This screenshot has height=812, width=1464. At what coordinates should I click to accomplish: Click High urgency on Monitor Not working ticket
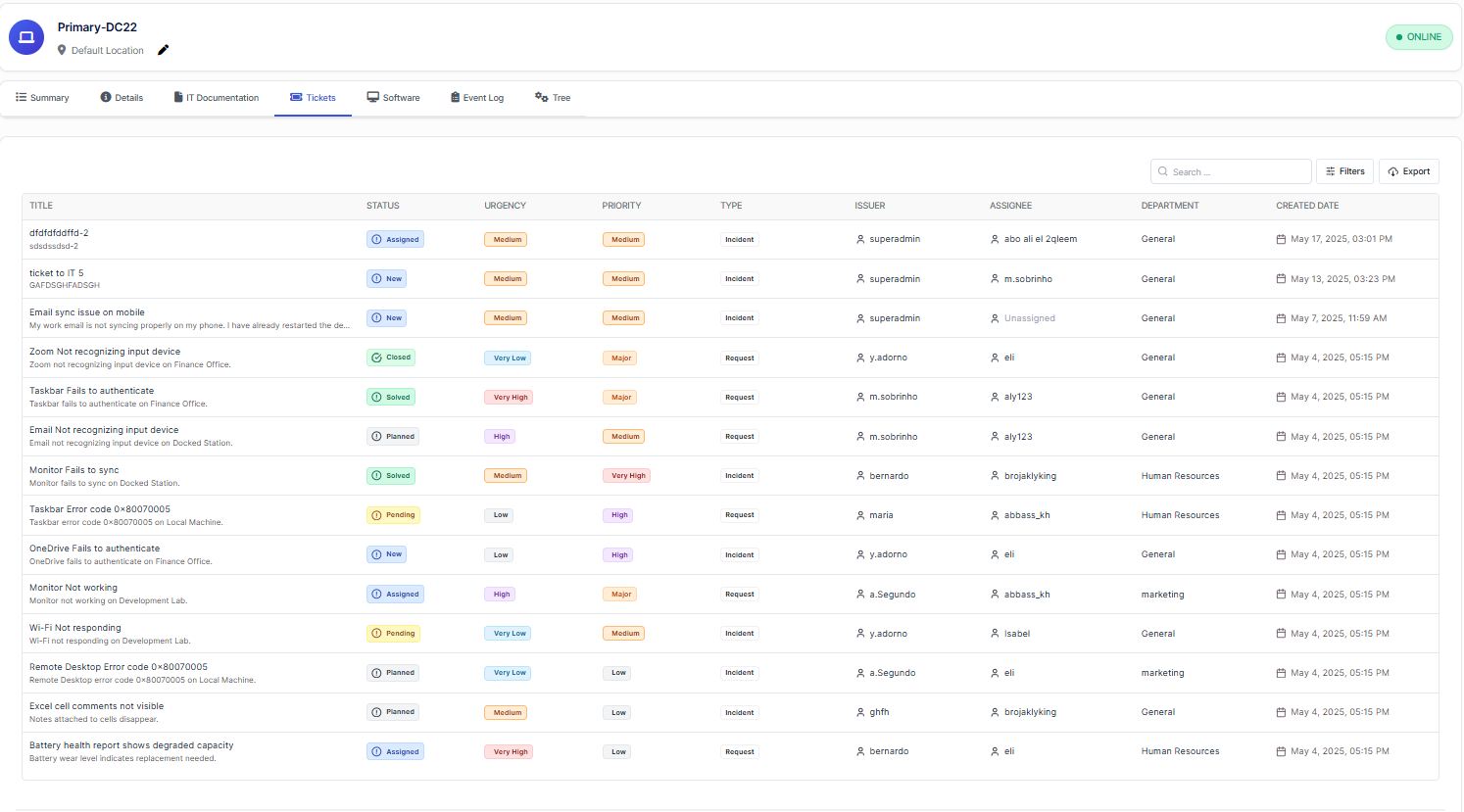[x=500, y=595]
